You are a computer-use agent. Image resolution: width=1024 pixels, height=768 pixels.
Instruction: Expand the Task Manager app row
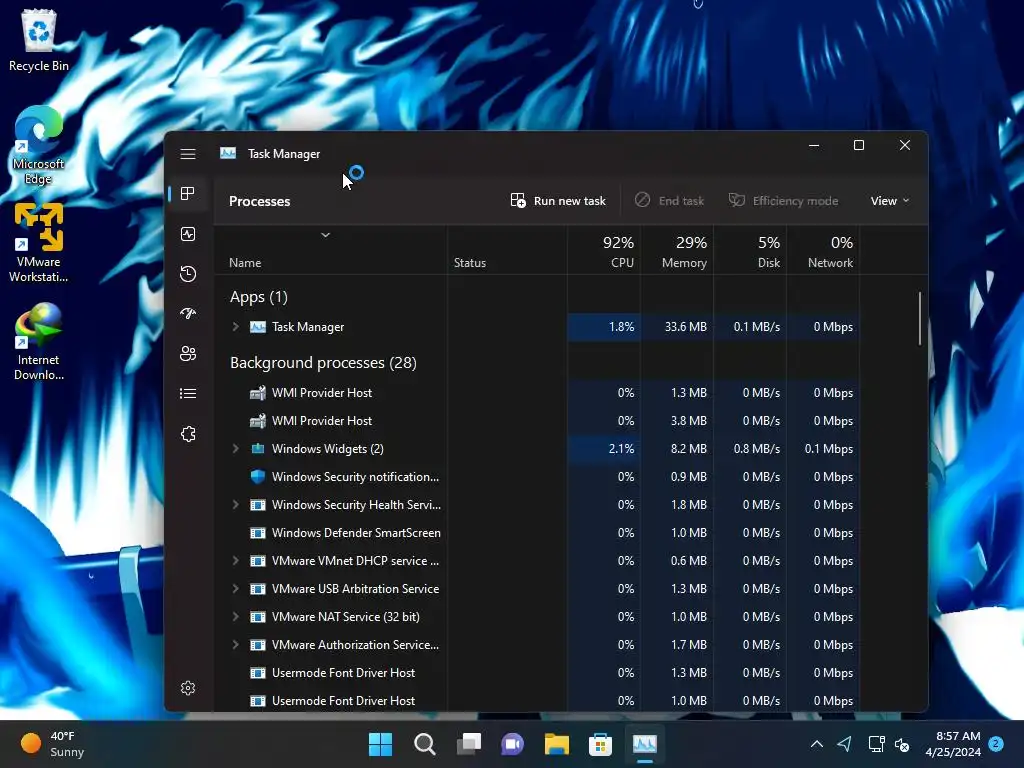[235, 327]
